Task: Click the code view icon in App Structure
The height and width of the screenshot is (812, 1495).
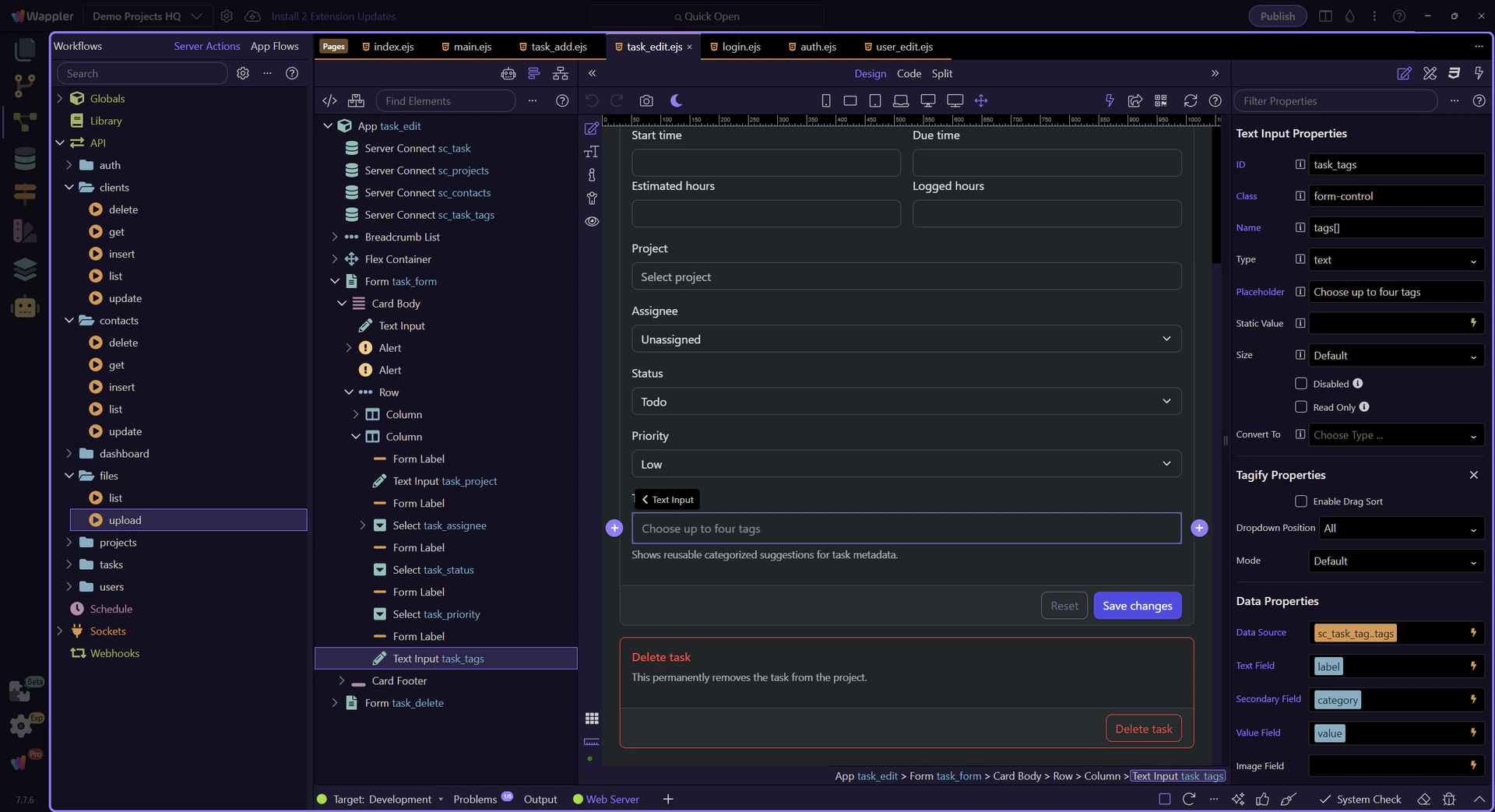Action: click(x=329, y=100)
